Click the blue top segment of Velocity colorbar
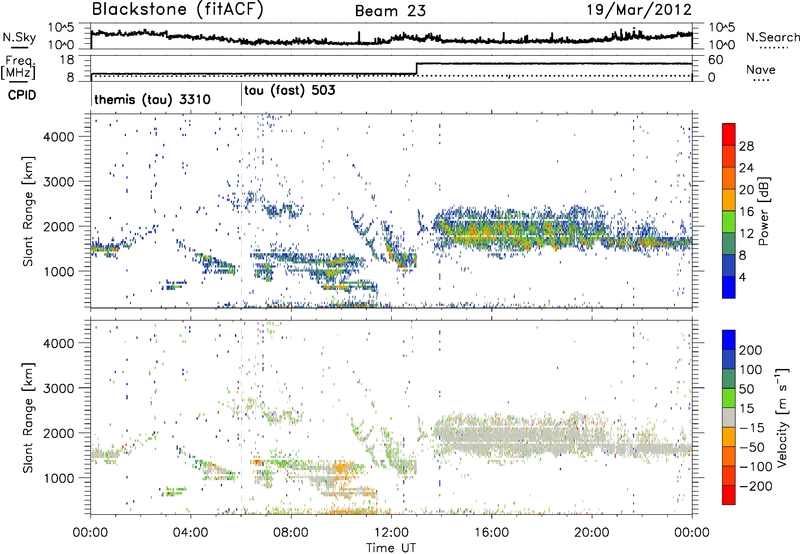Screen dimensions: 800x554 pos(729,340)
